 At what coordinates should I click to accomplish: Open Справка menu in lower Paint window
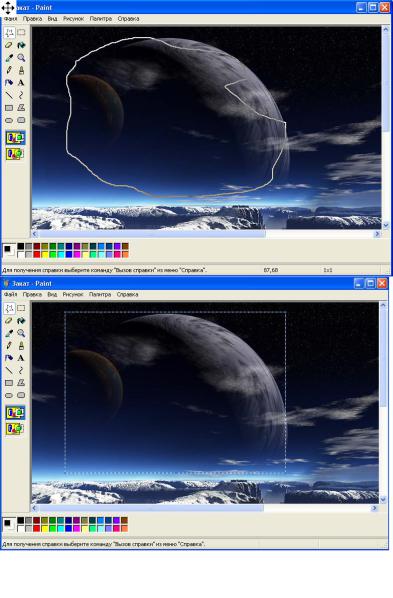(x=127, y=294)
